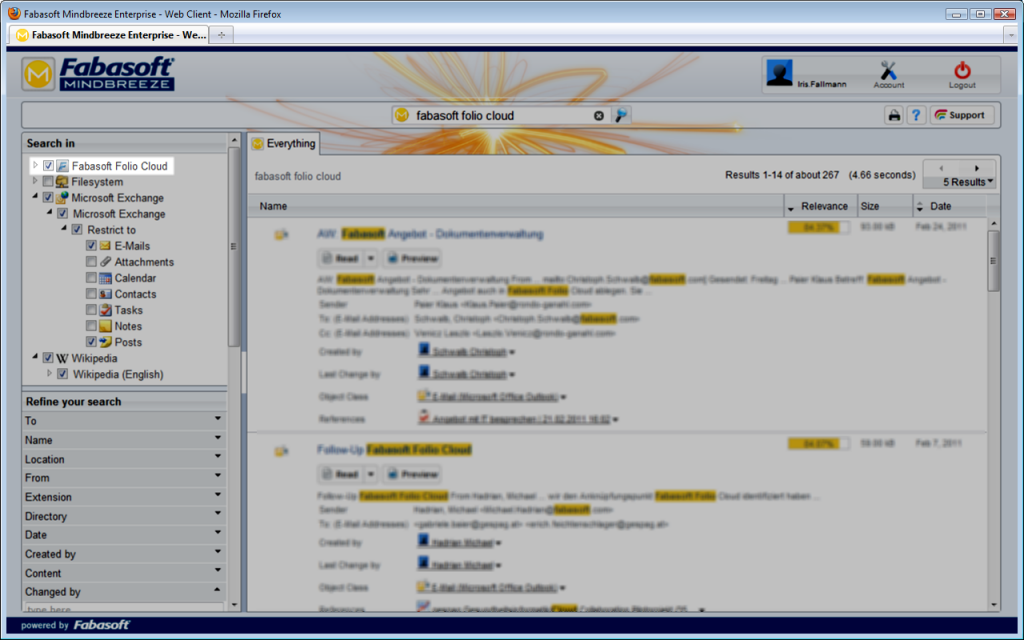Uncheck the Fabasoft Folio Cloud checkbox
Image resolution: width=1024 pixels, height=640 pixels.
(x=48, y=166)
